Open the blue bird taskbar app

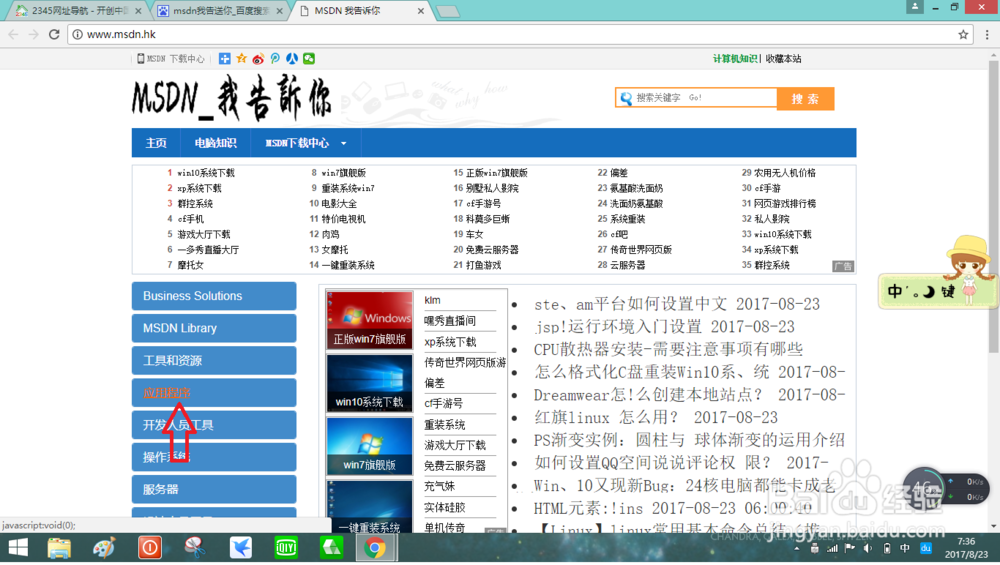240,548
